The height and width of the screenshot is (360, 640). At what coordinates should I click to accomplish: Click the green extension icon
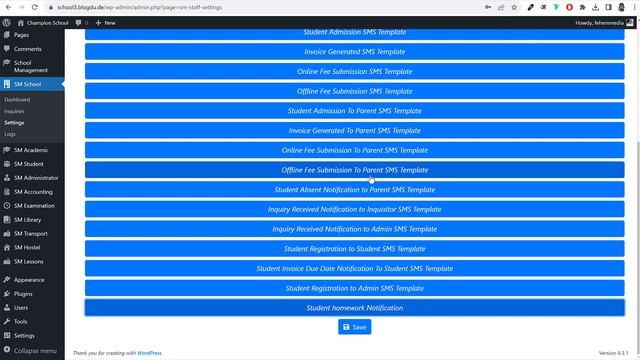coord(556,7)
